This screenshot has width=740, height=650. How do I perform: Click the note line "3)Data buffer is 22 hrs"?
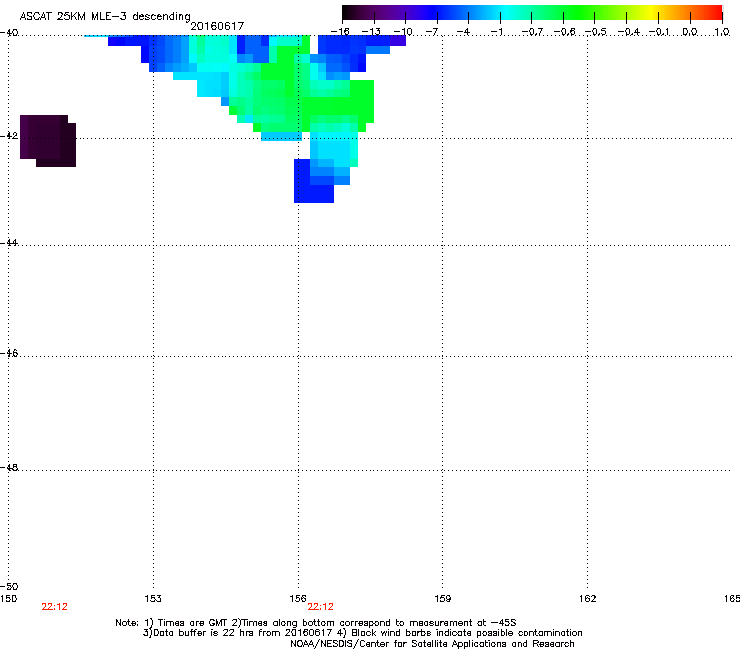(362, 633)
